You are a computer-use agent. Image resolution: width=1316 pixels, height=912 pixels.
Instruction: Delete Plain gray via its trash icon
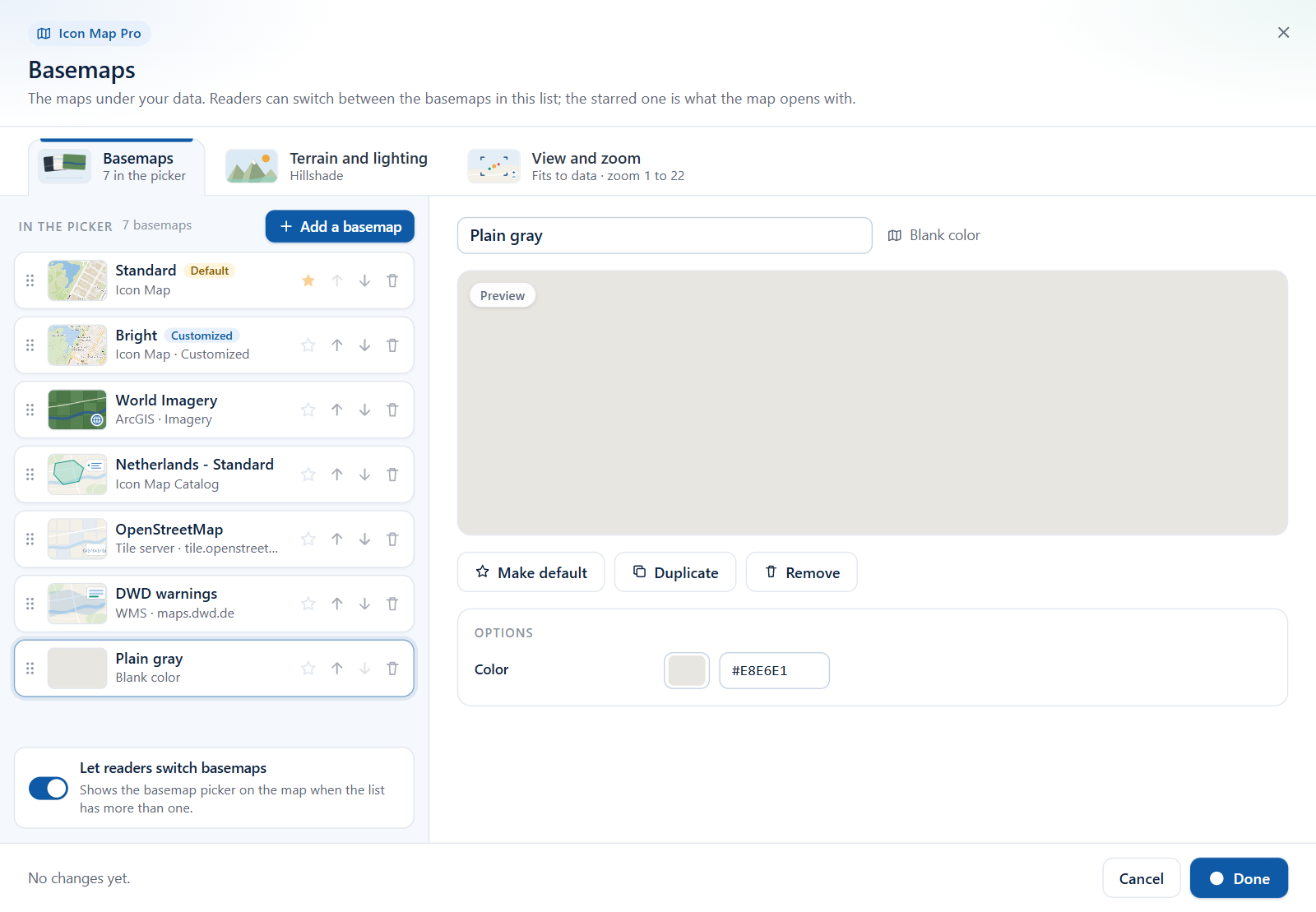coord(392,669)
